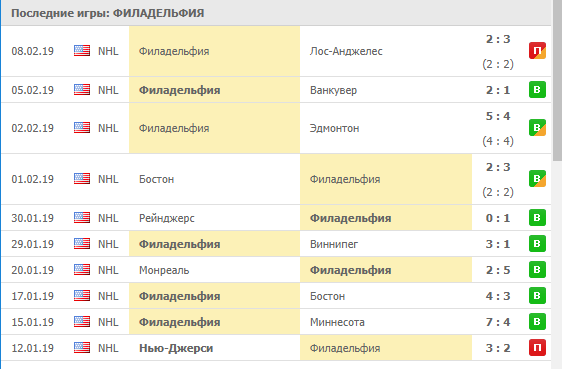Open the Монреаль team link
Screen dimensions: 562x369
click(164, 270)
